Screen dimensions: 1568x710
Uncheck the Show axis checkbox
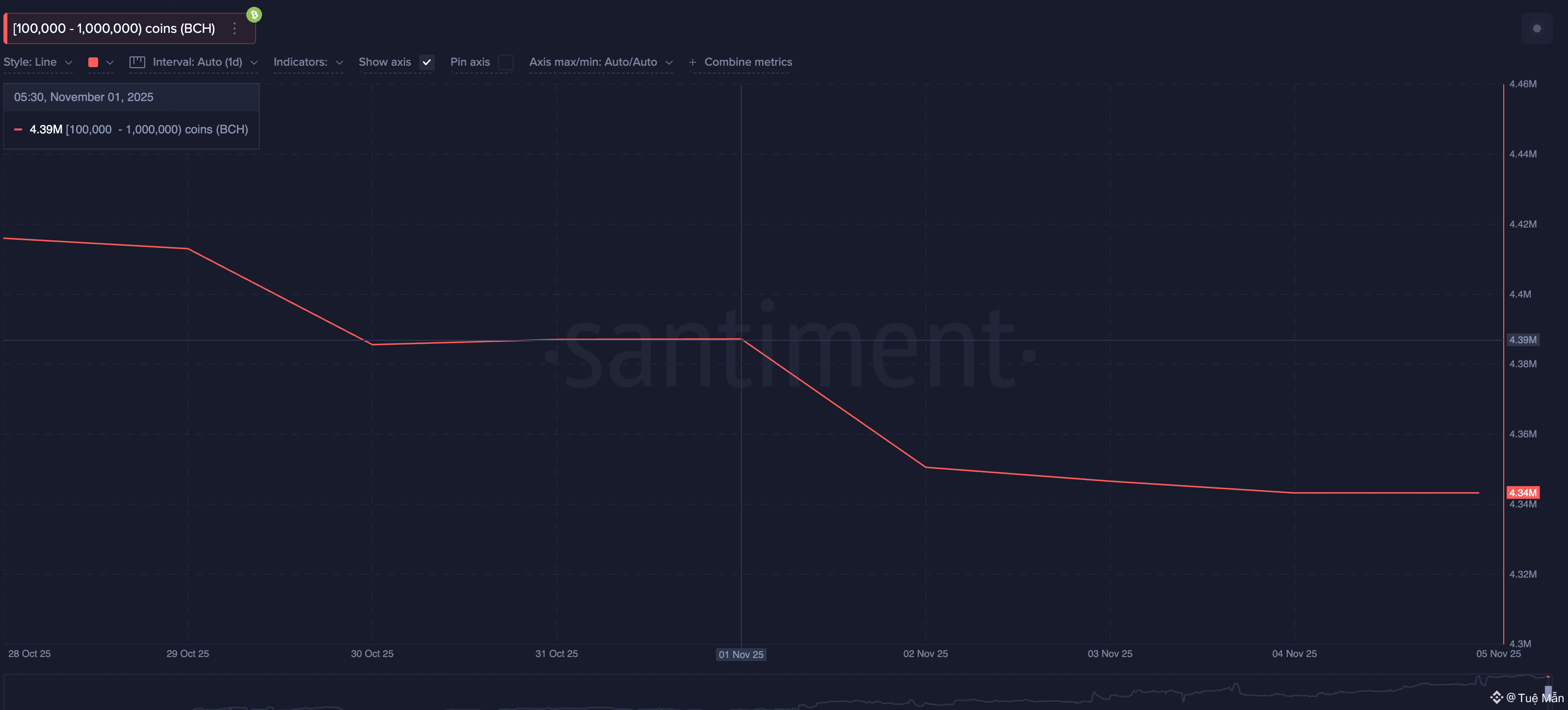(x=427, y=62)
